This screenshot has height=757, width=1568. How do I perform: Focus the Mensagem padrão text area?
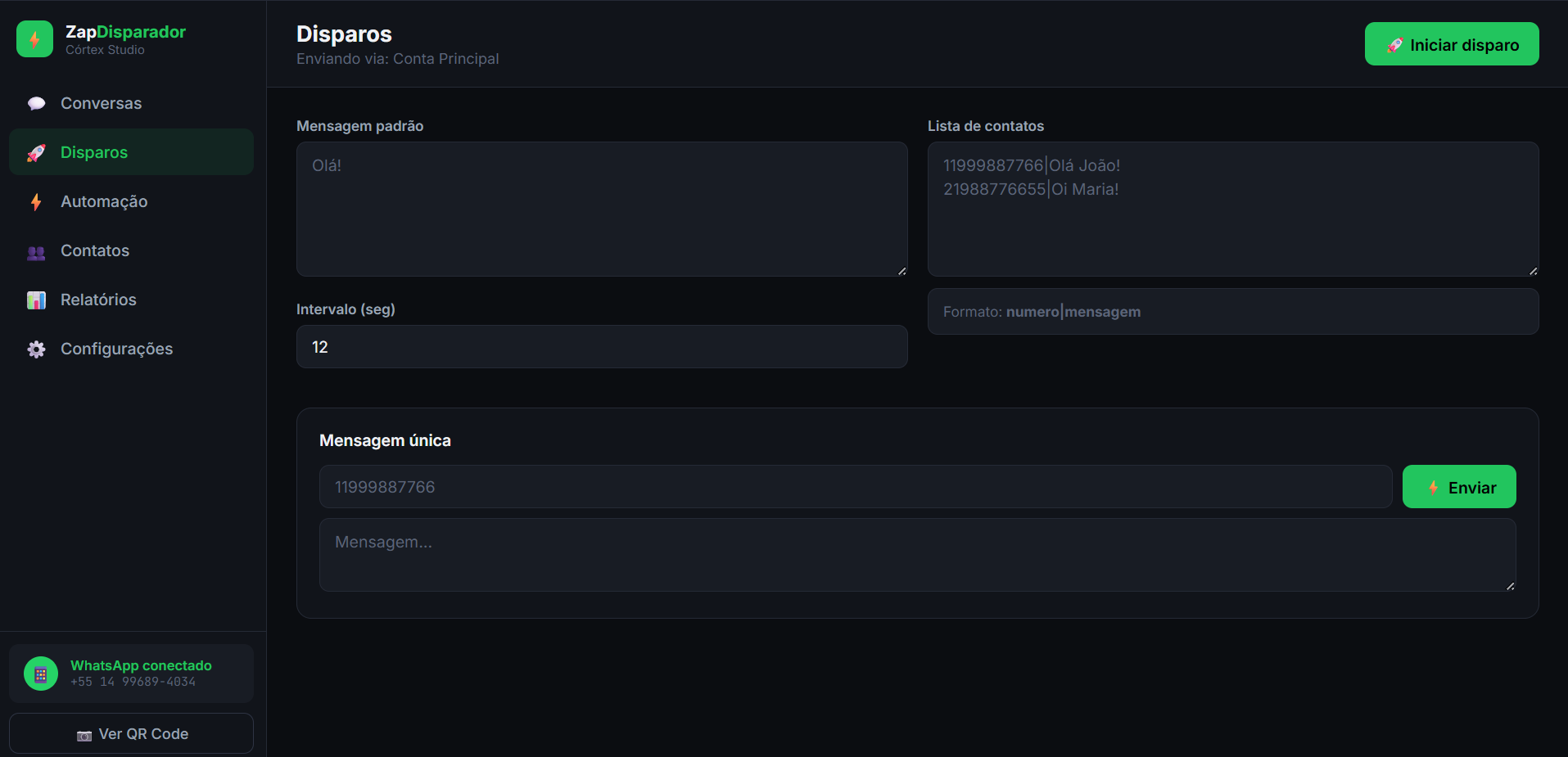[x=602, y=209]
